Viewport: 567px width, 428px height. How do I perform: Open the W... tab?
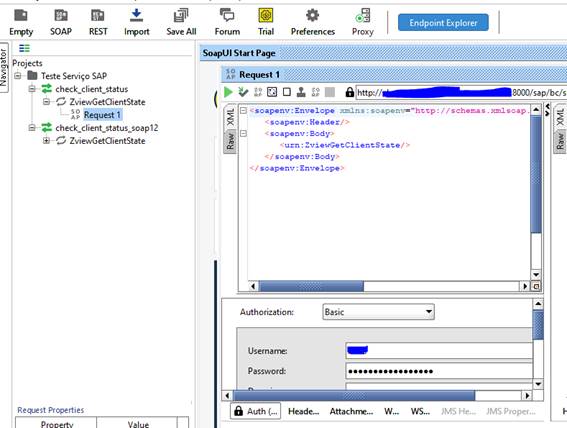(392, 411)
